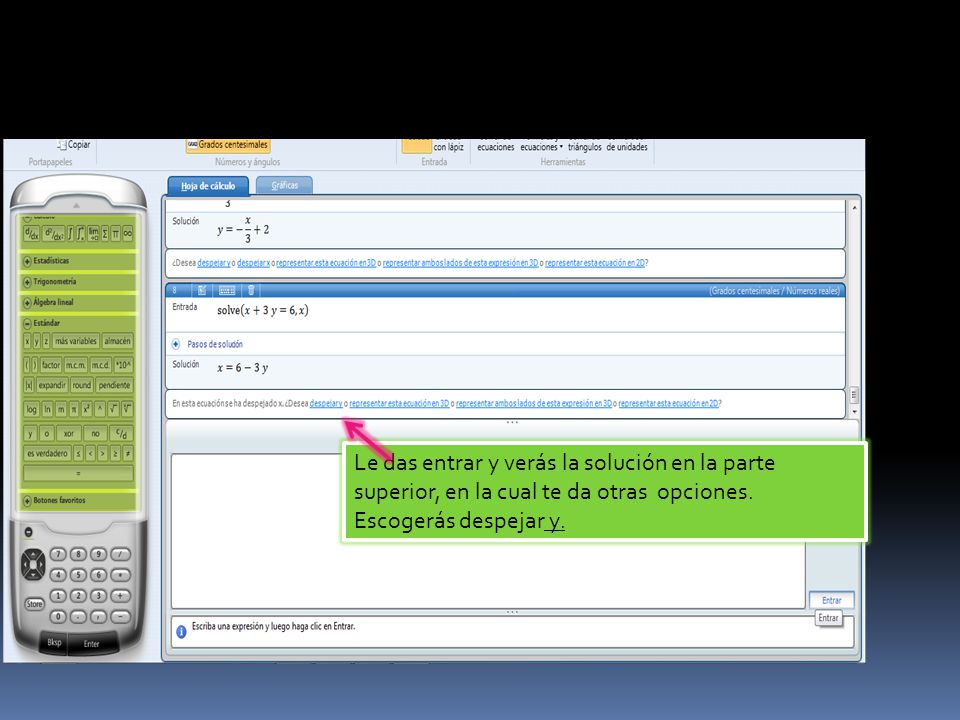Click the keypad plus (+) key
960x720 pixels.
click(120, 595)
